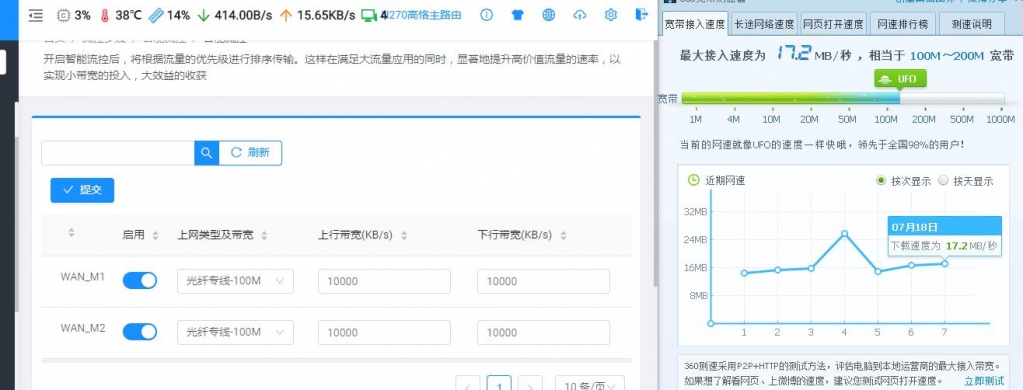Click the logout icon in the top bar

point(642,14)
